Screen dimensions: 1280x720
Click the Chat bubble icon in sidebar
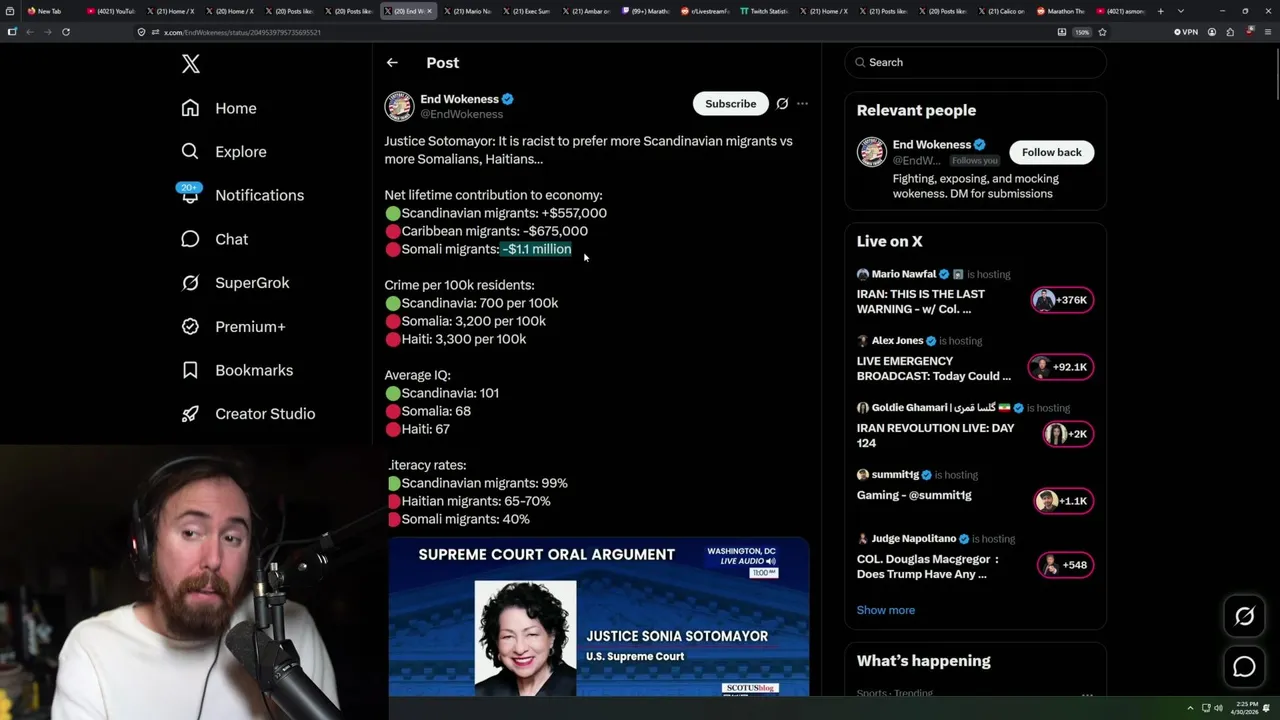(x=190, y=239)
